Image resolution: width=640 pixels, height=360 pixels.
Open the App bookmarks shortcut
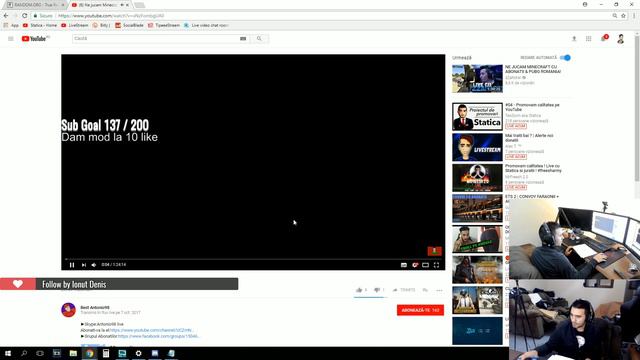coord(11,25)
